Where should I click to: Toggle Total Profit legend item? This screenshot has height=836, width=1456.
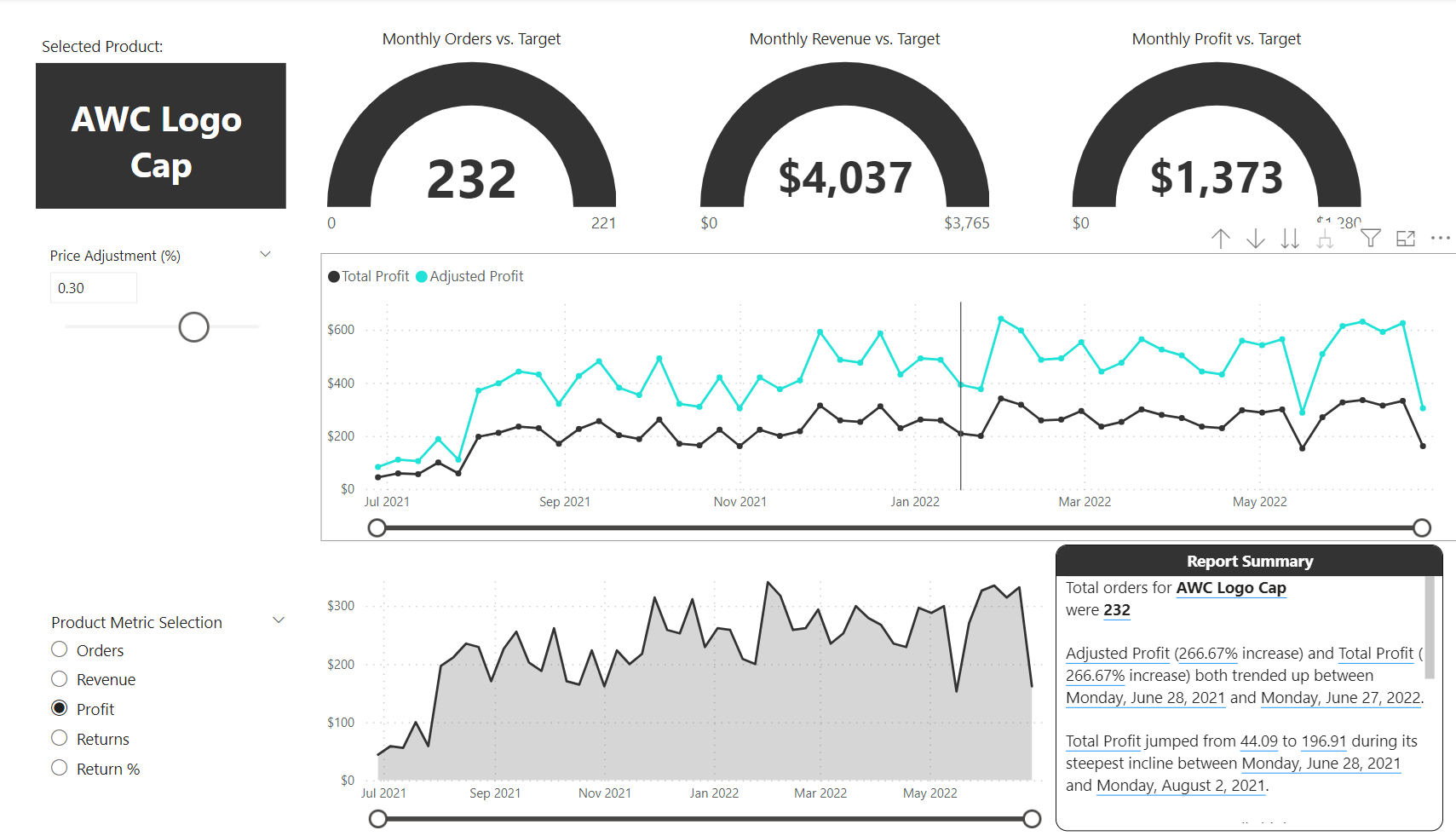point(369,276)
